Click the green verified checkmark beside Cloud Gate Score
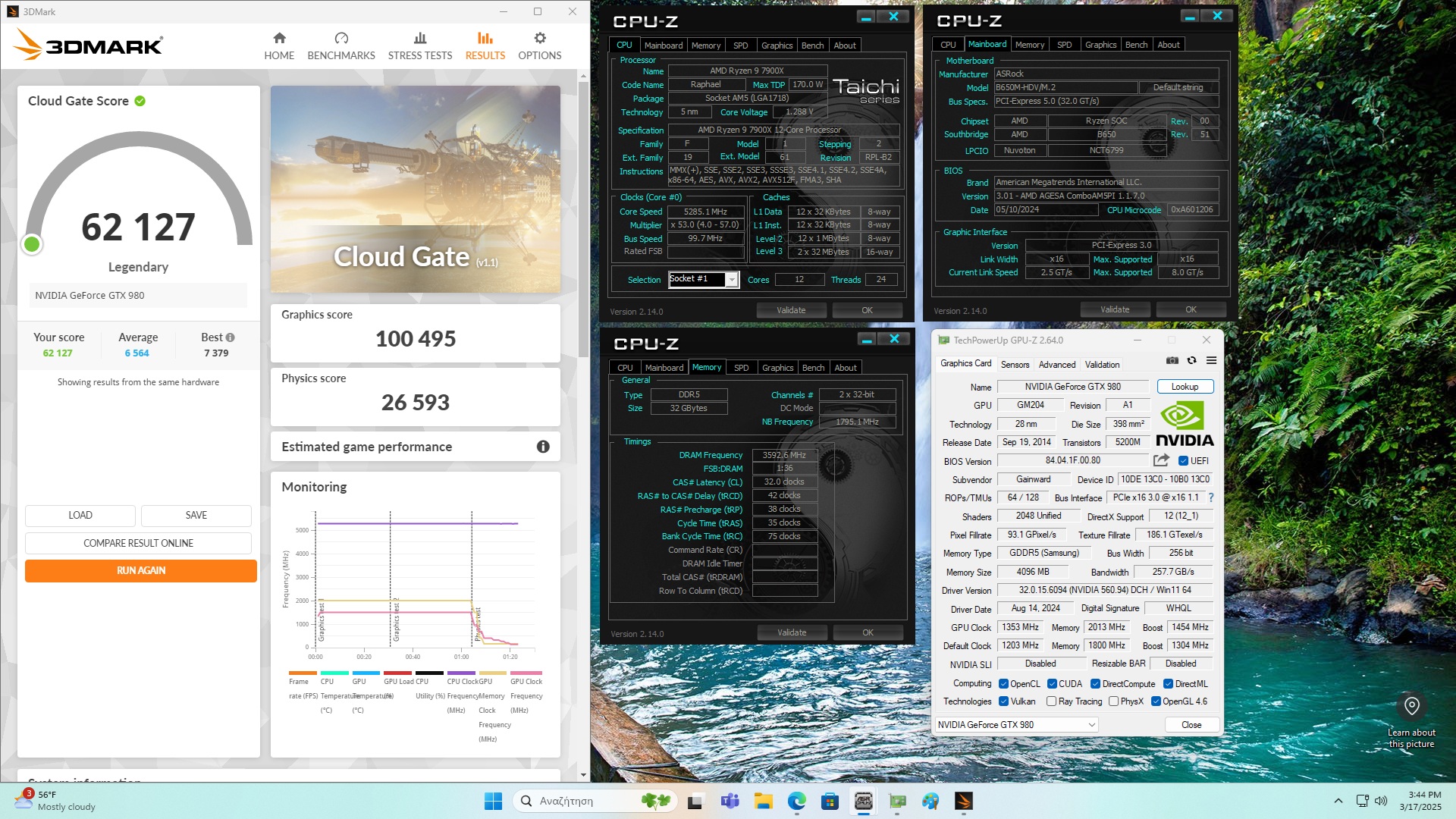The height and width of the screenshot is (819, 1456). (x=140, y=101)
